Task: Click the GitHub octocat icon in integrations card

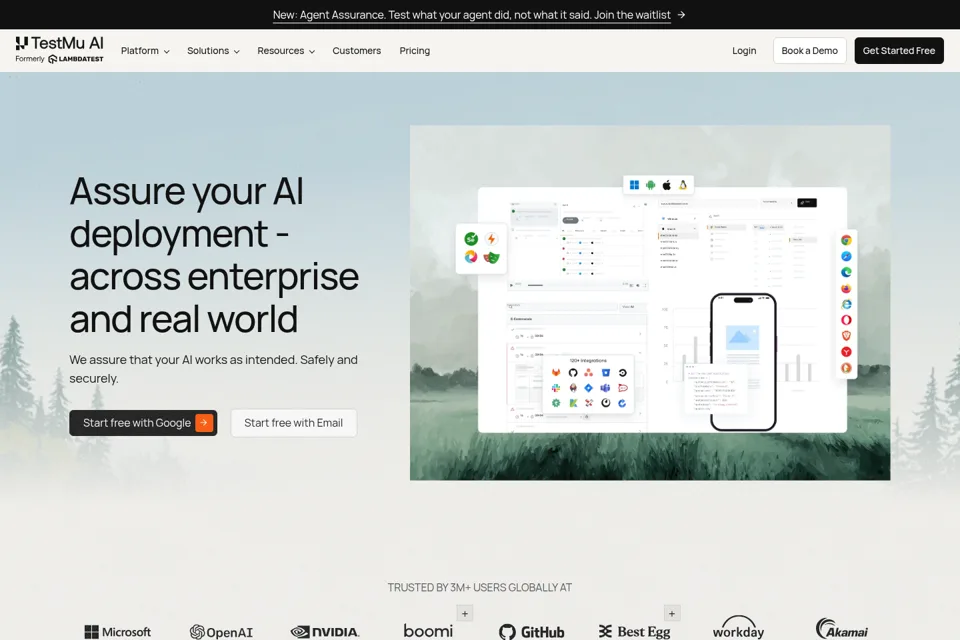Action: click(x=572, y=372)
